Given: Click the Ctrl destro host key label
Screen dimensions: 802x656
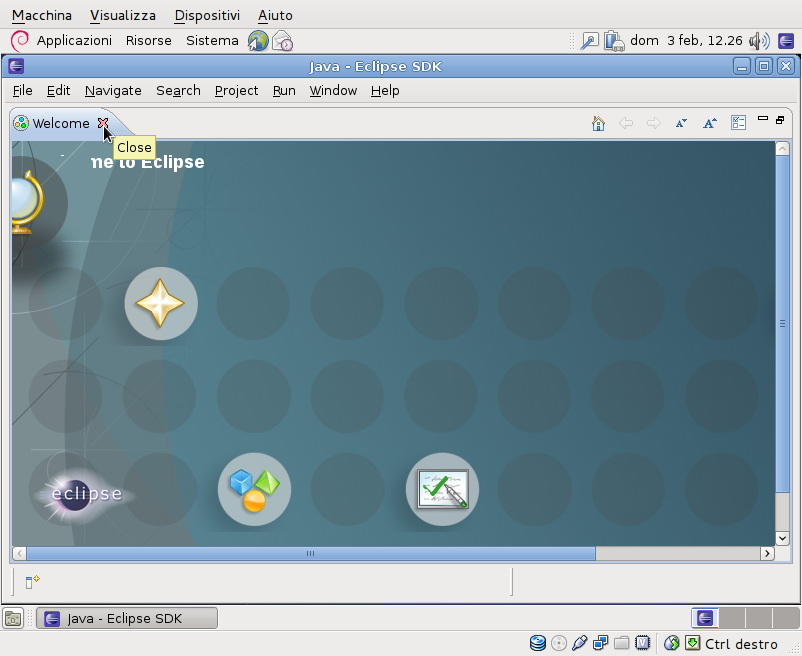Looking at the screenshot, I should tap(741, 644).
